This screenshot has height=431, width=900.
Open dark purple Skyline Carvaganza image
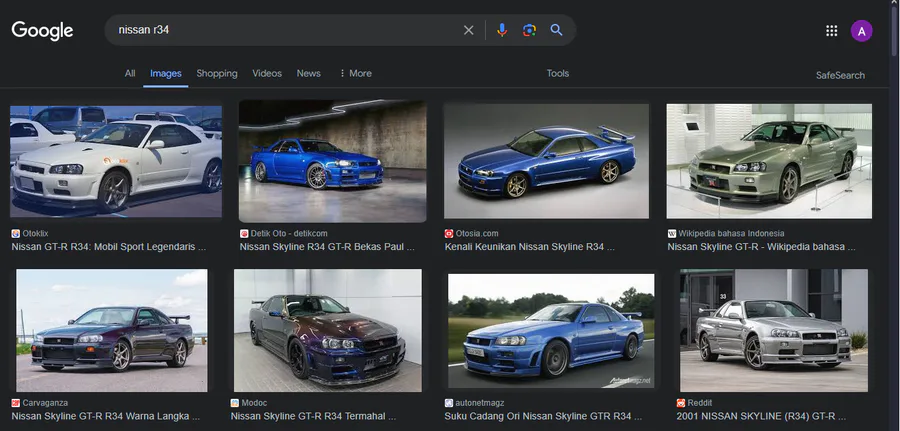[x=112, y=331]
